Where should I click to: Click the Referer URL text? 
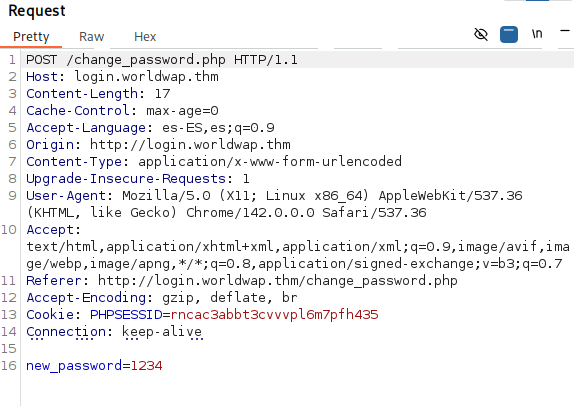click(278, 280)
